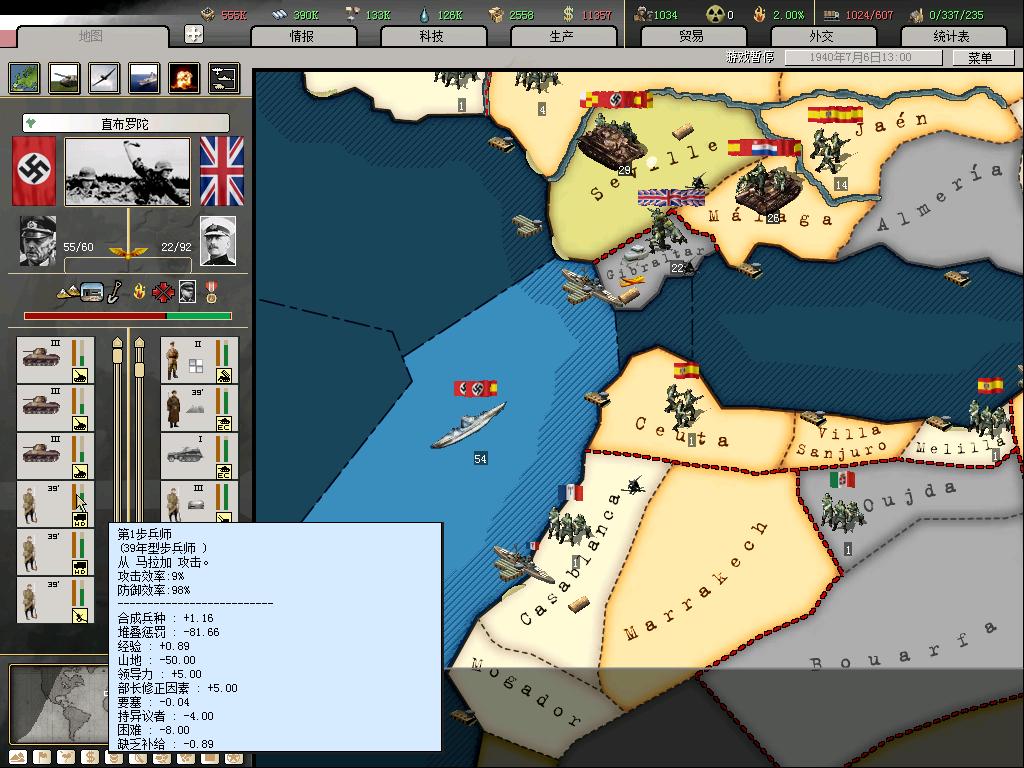This screenshot has width=1024, height=768.
Task: Select the tank stack 26 in Málaga
Action: (x=769, y=188)
